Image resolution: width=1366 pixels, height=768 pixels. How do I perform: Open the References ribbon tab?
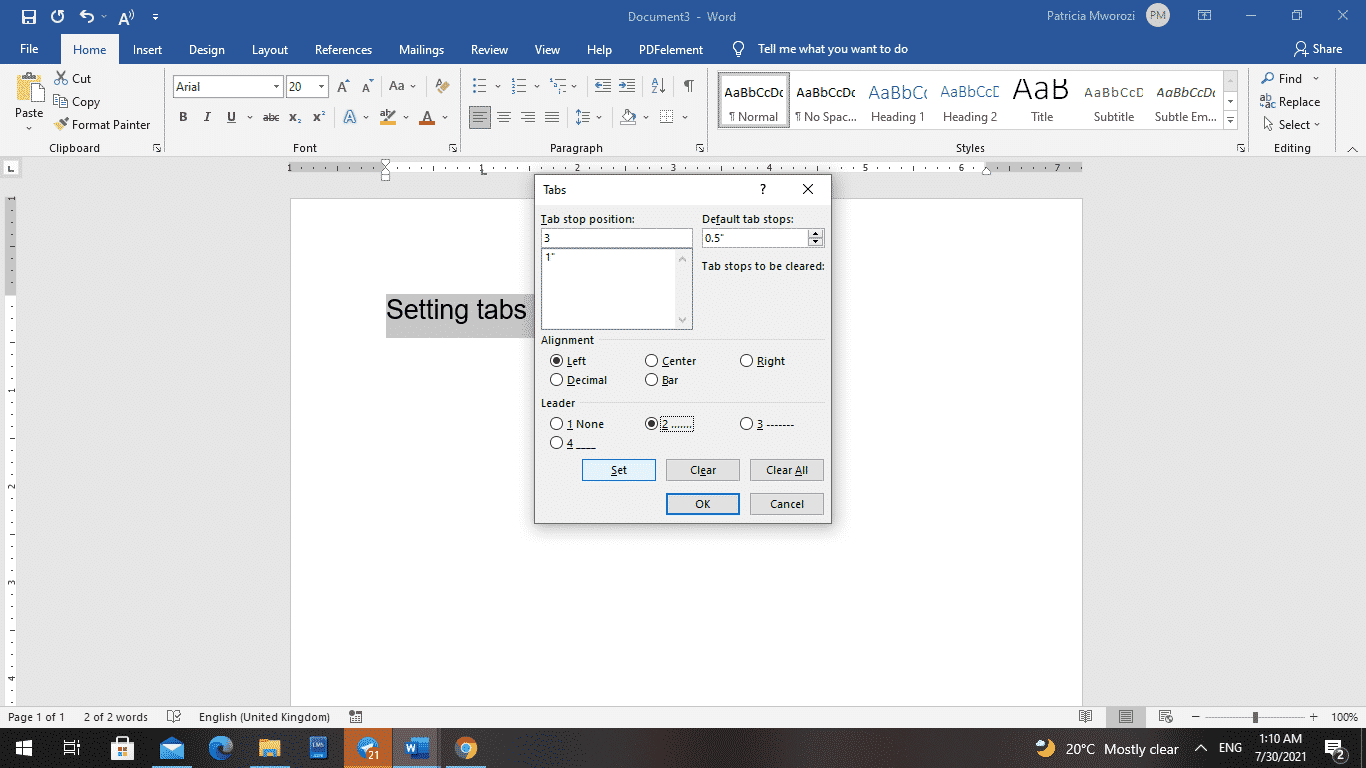pyautogui.click(x=343, y=49)
